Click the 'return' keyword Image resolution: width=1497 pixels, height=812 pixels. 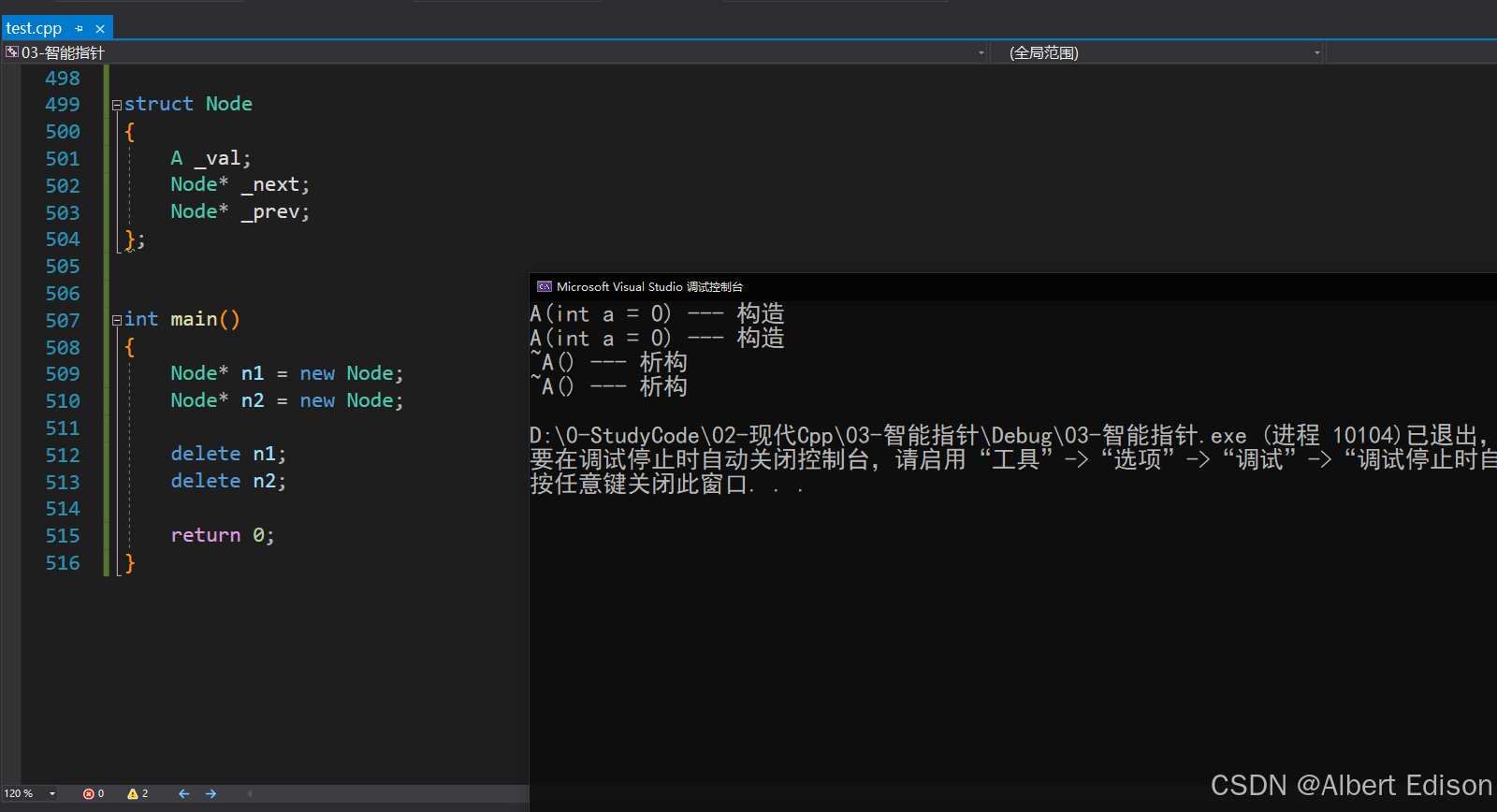pos(206,535)
